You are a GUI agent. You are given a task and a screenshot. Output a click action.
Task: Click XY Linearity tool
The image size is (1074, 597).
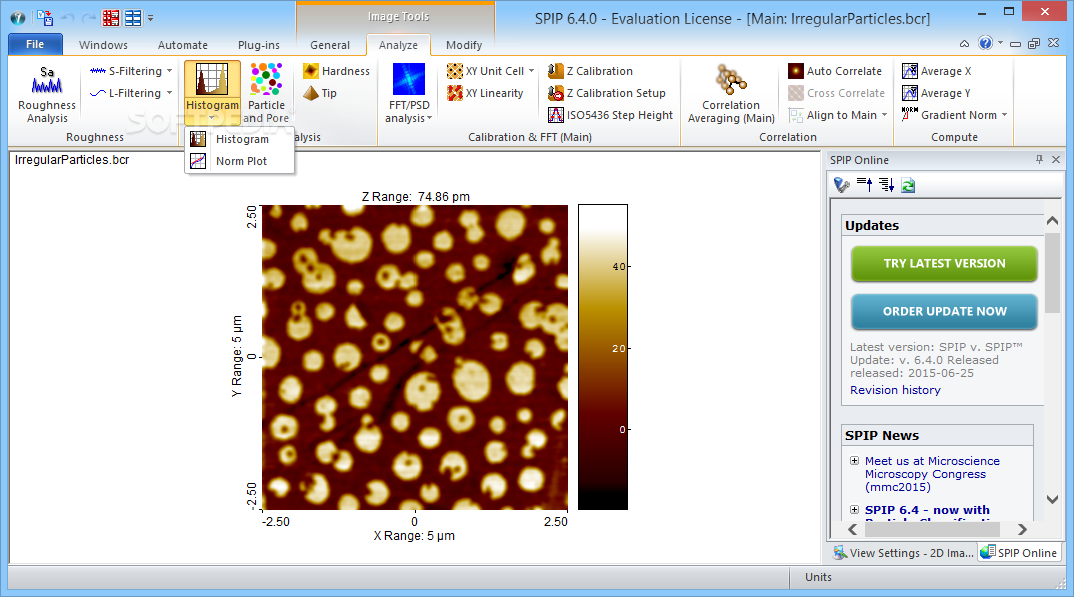[485, 93]
